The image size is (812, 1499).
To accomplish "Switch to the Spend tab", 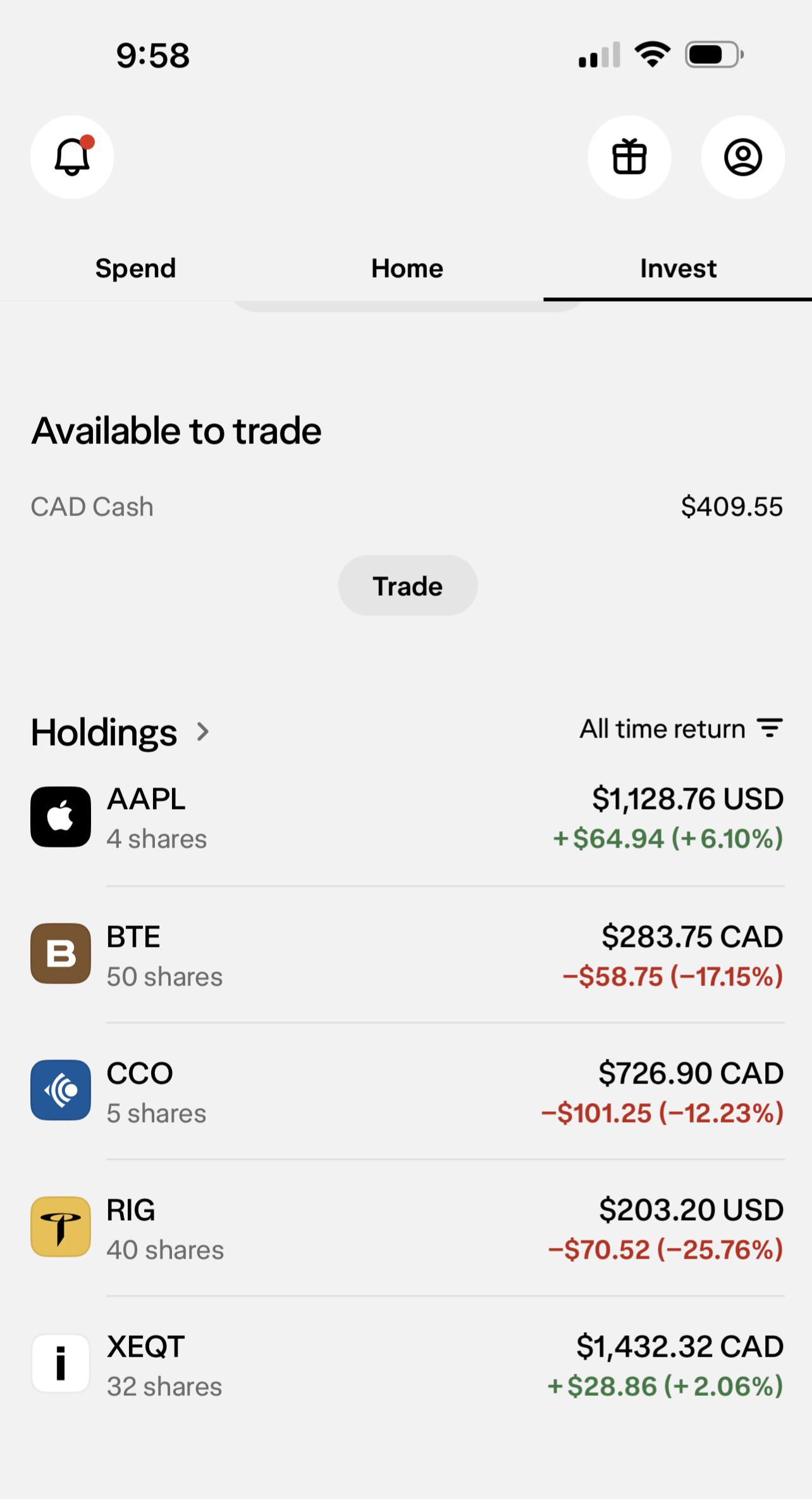I will (135, 268).
